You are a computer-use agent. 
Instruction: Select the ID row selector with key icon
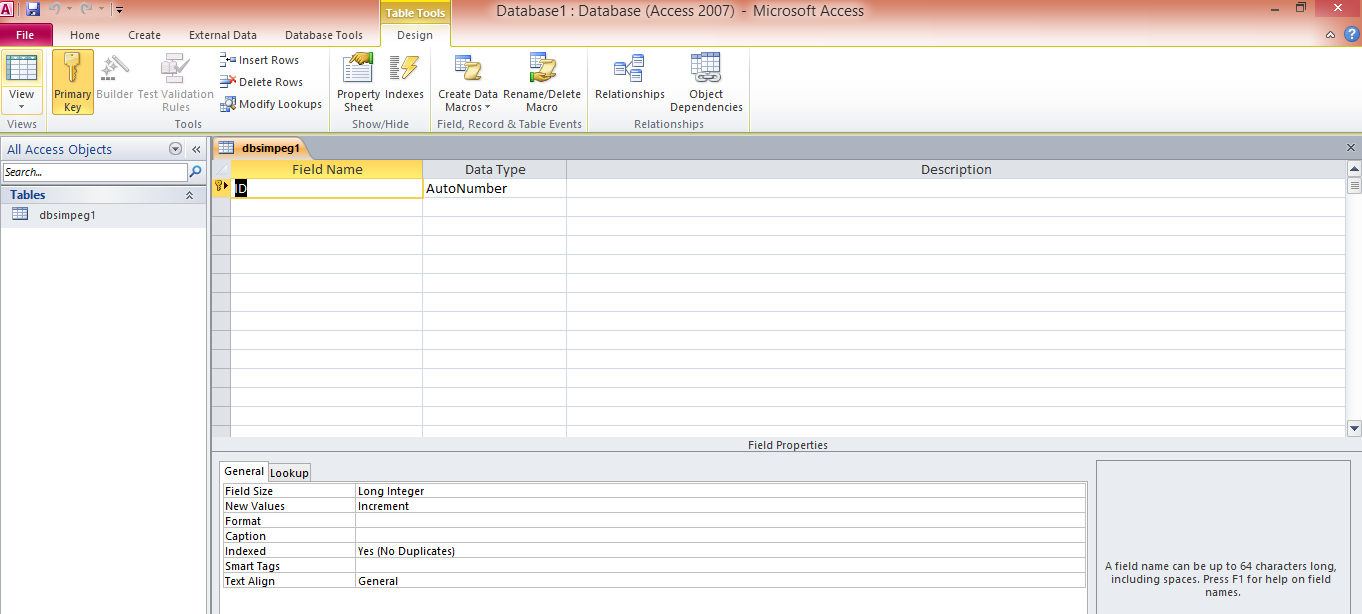pyautogui.click(x=221, y=188)
